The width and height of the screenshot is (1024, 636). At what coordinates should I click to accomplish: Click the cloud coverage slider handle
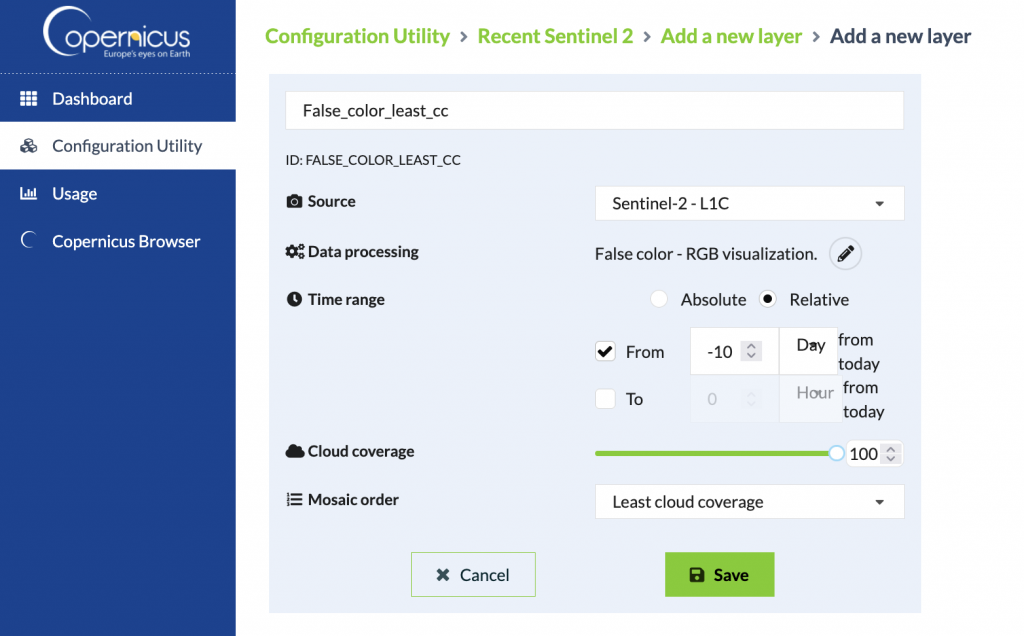click(x=836, y=454)
